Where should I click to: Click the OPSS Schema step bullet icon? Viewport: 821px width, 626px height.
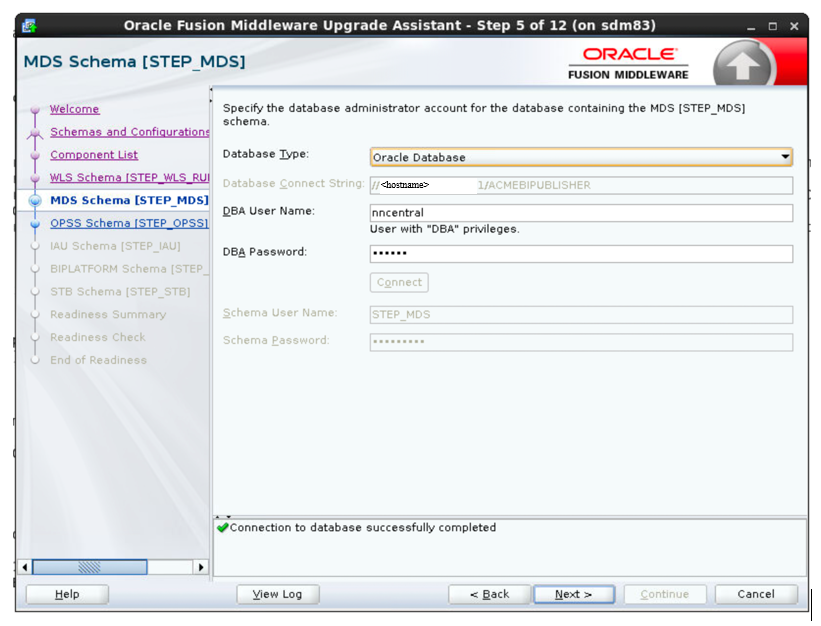click(35, 223)
